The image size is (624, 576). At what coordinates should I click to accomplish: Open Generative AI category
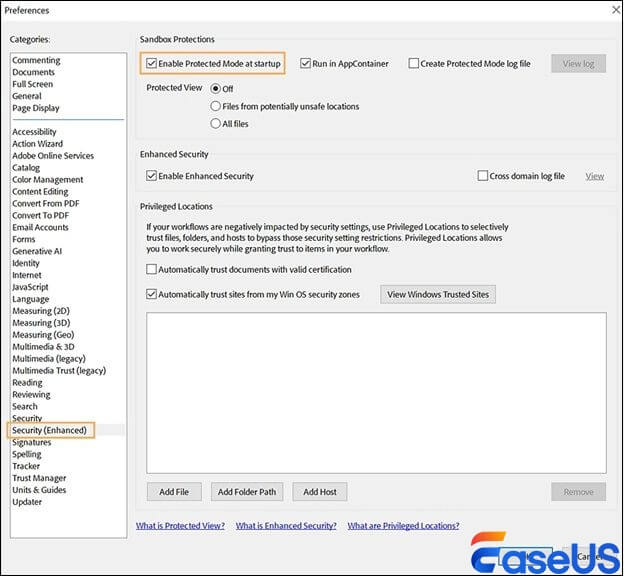37,251
